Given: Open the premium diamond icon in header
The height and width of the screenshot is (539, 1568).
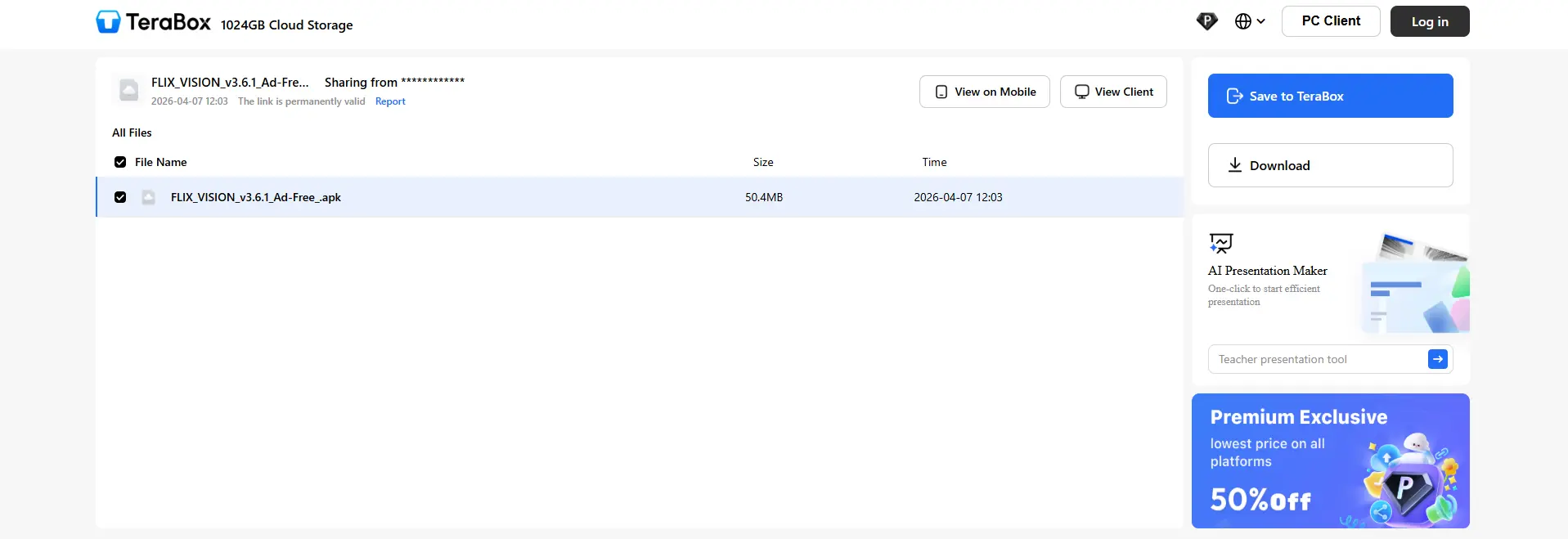Looking at the screenshot, I should point(1206,21).
